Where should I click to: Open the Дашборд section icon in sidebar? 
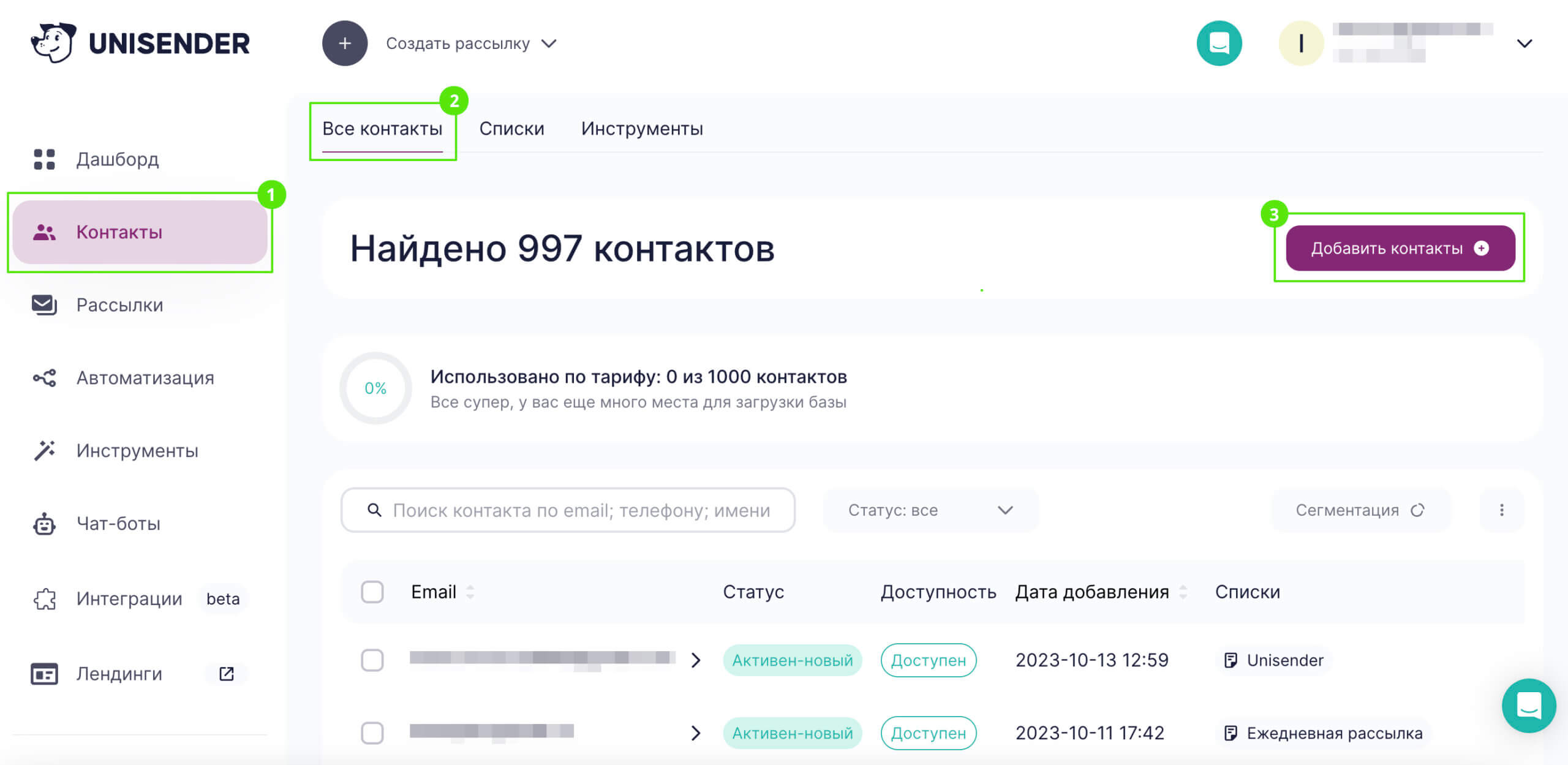[x=45, y=159]
